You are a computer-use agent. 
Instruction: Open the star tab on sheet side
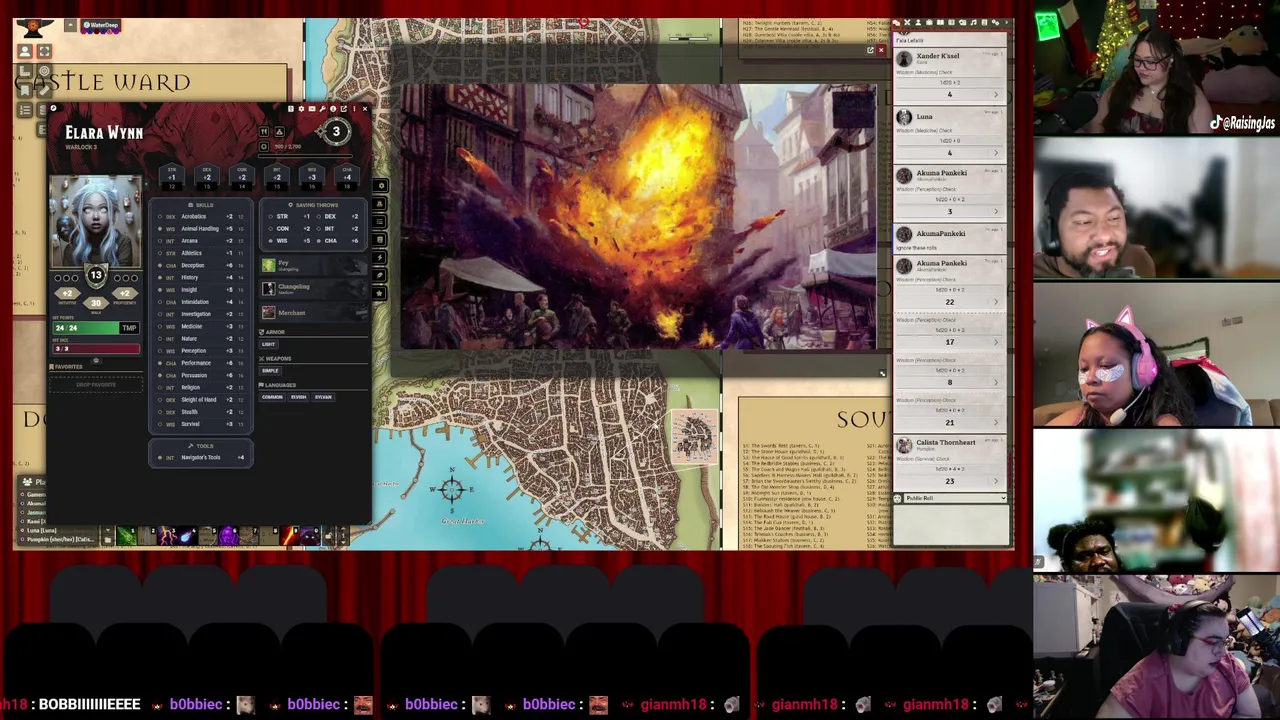(380, 293)
